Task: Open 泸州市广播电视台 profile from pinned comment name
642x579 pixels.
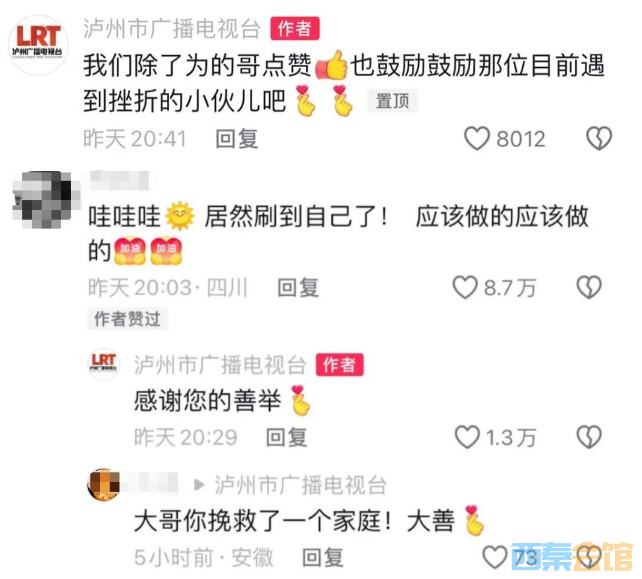Action: point(172,29)
